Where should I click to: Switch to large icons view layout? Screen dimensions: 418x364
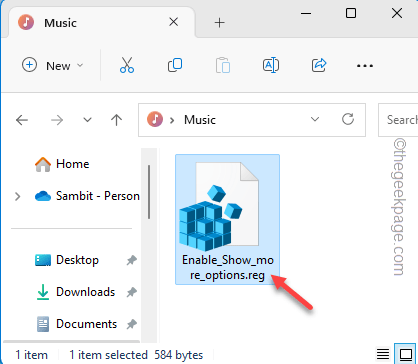(x=406, y=354)
